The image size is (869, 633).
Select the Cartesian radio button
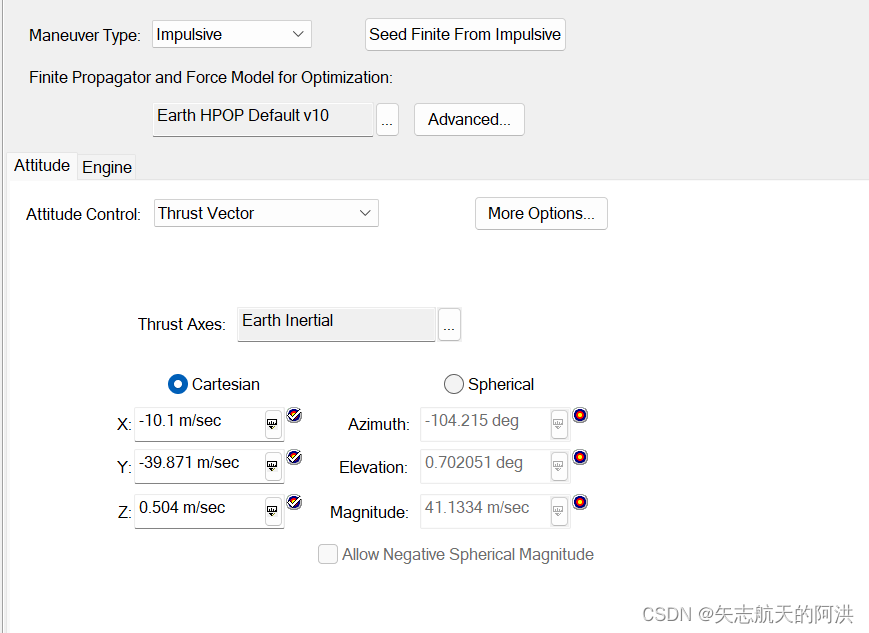[177, 384]
